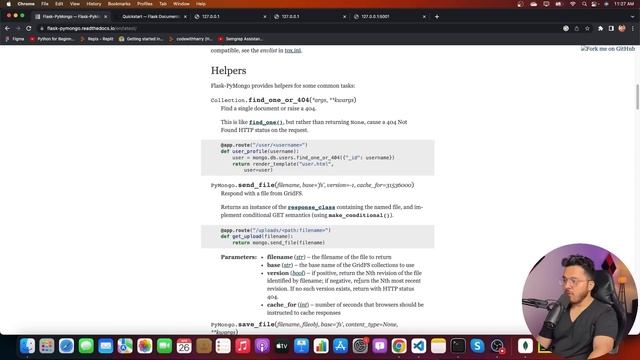Screen dimensions: 640x360
Task: Open Messages app in the dock
Action: coord(86,346)
